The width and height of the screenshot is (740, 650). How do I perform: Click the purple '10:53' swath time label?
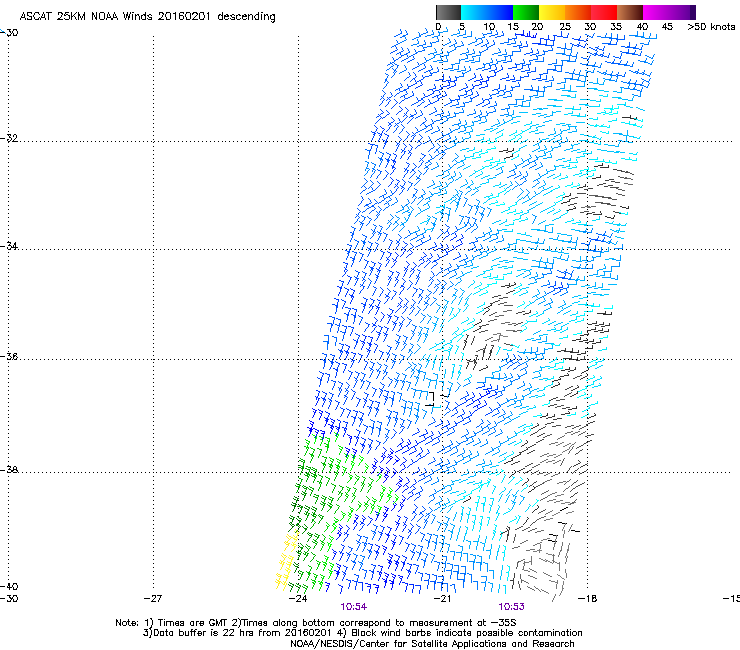tap(512, 607)
